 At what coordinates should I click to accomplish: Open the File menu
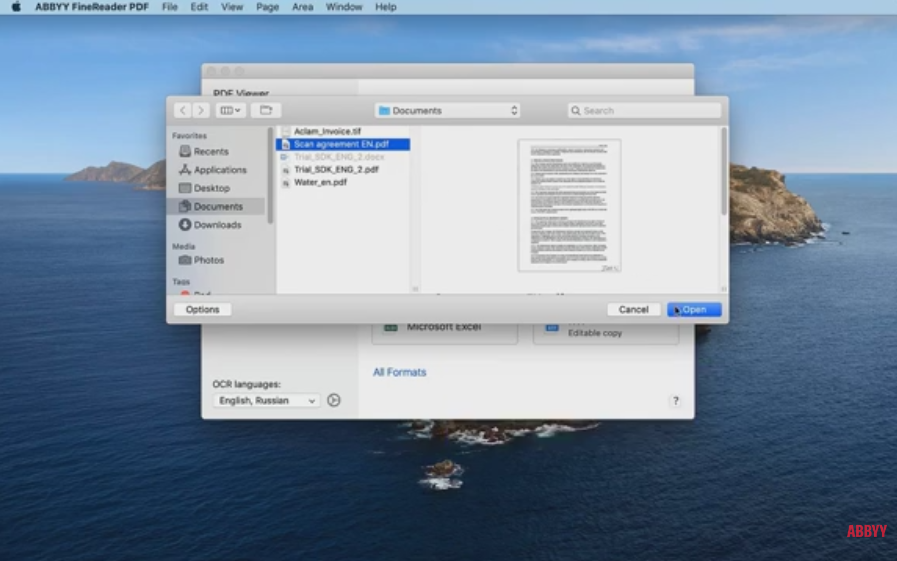point(169,7)
